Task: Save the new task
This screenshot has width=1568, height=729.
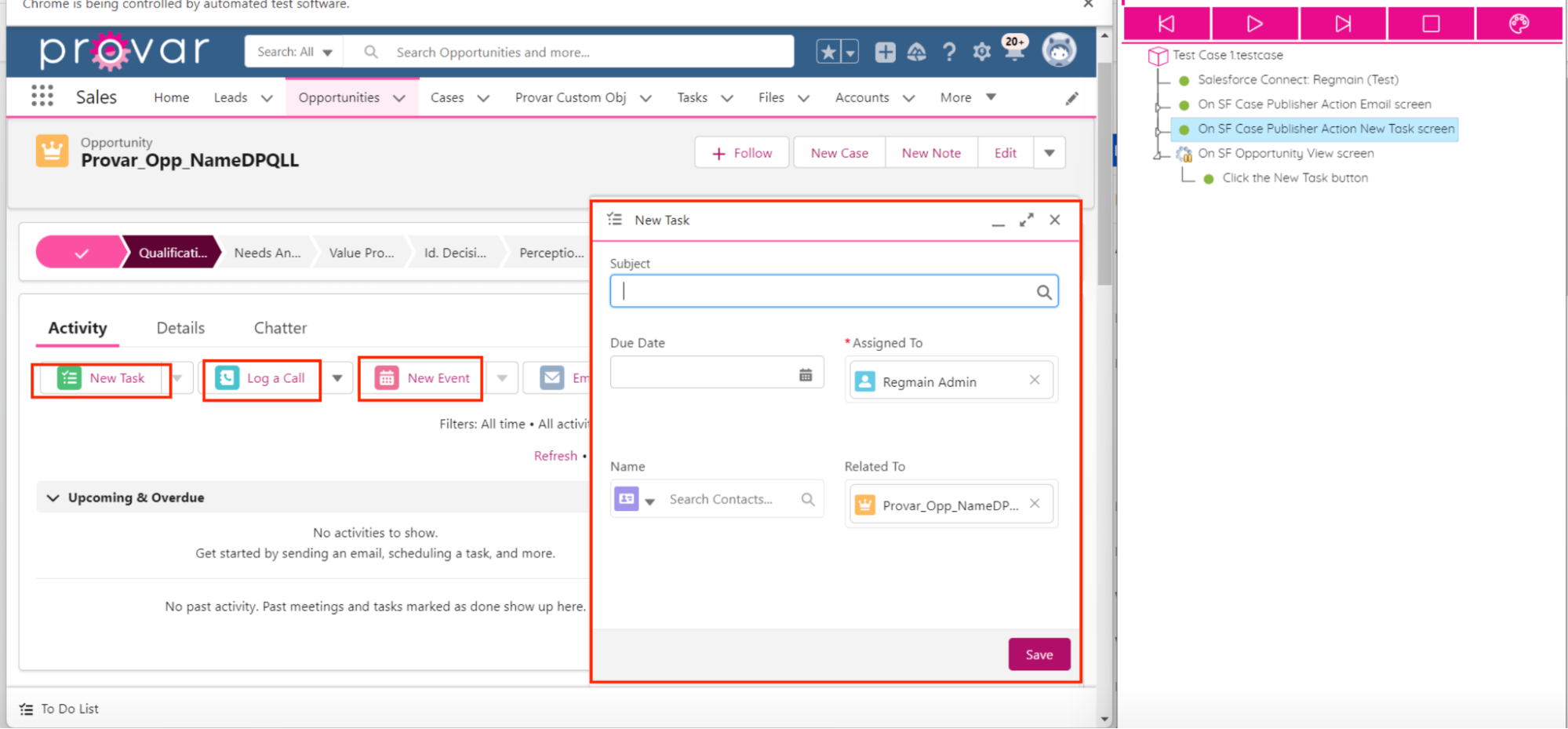Action: click(1039, 654)
